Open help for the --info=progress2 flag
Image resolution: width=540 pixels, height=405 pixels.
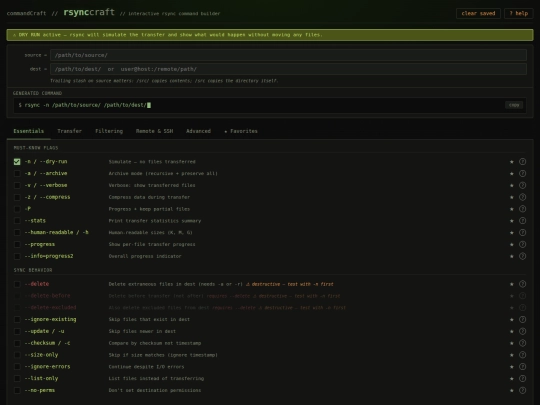(x=522, y=256)
